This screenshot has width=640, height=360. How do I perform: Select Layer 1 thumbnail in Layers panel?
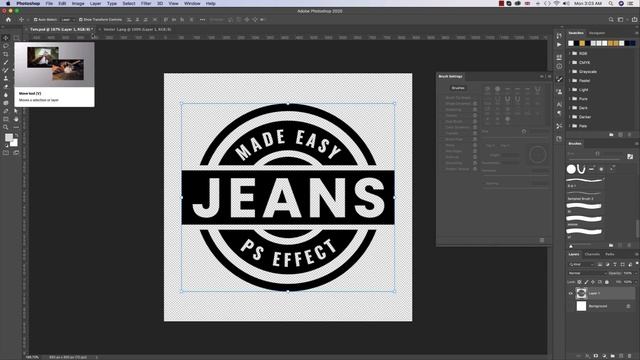581,293
